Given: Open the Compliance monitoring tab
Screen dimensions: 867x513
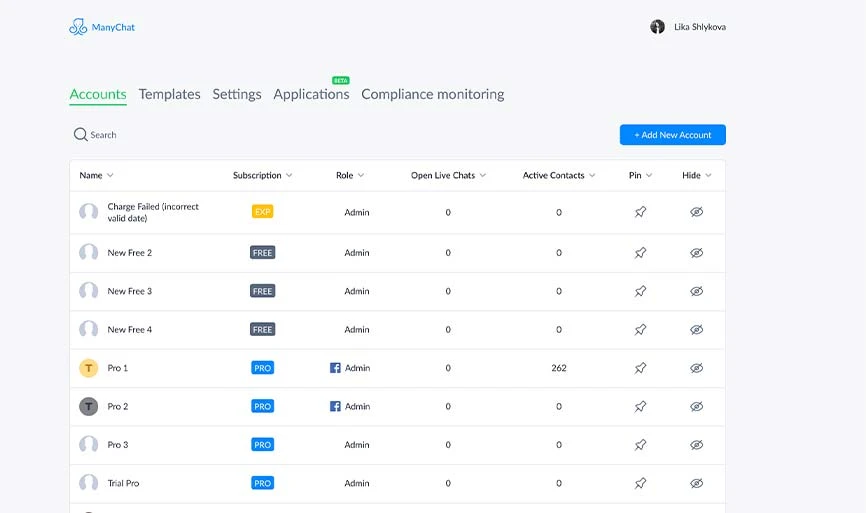Looking at the screenshot, I should 432,94.
